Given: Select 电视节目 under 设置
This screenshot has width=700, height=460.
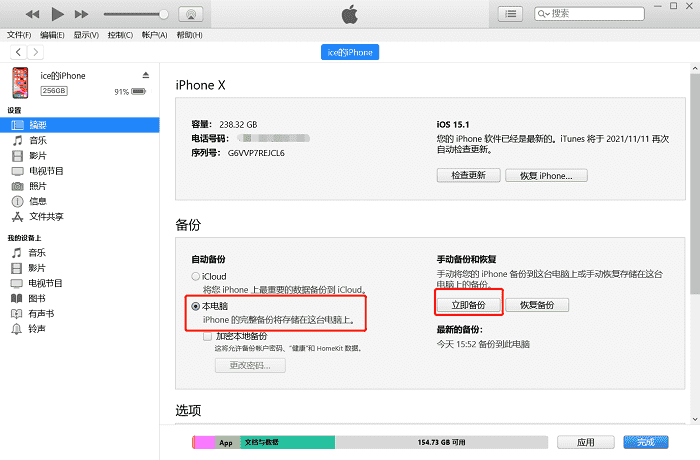Looking at the screenshot, I should coord(79,171).
